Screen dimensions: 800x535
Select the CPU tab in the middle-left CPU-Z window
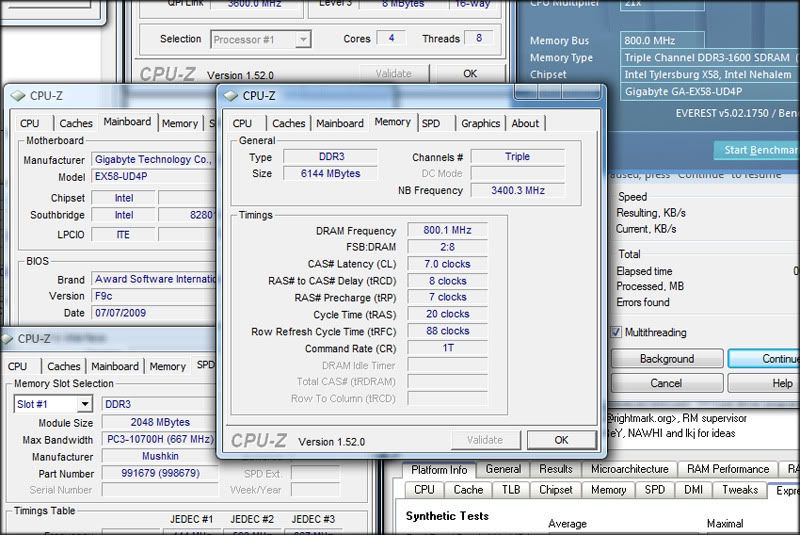(30, 123)
